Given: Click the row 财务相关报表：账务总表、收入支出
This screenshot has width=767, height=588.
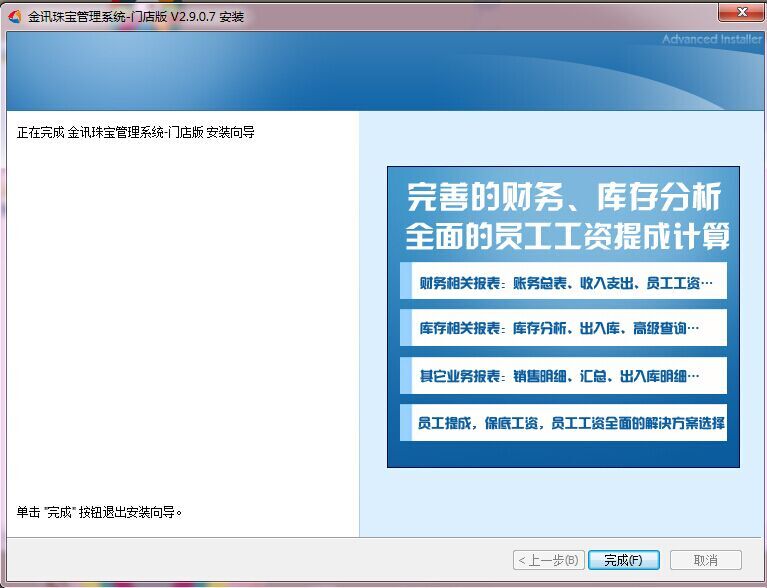Looking at the screenshot, I should [564, 281].
